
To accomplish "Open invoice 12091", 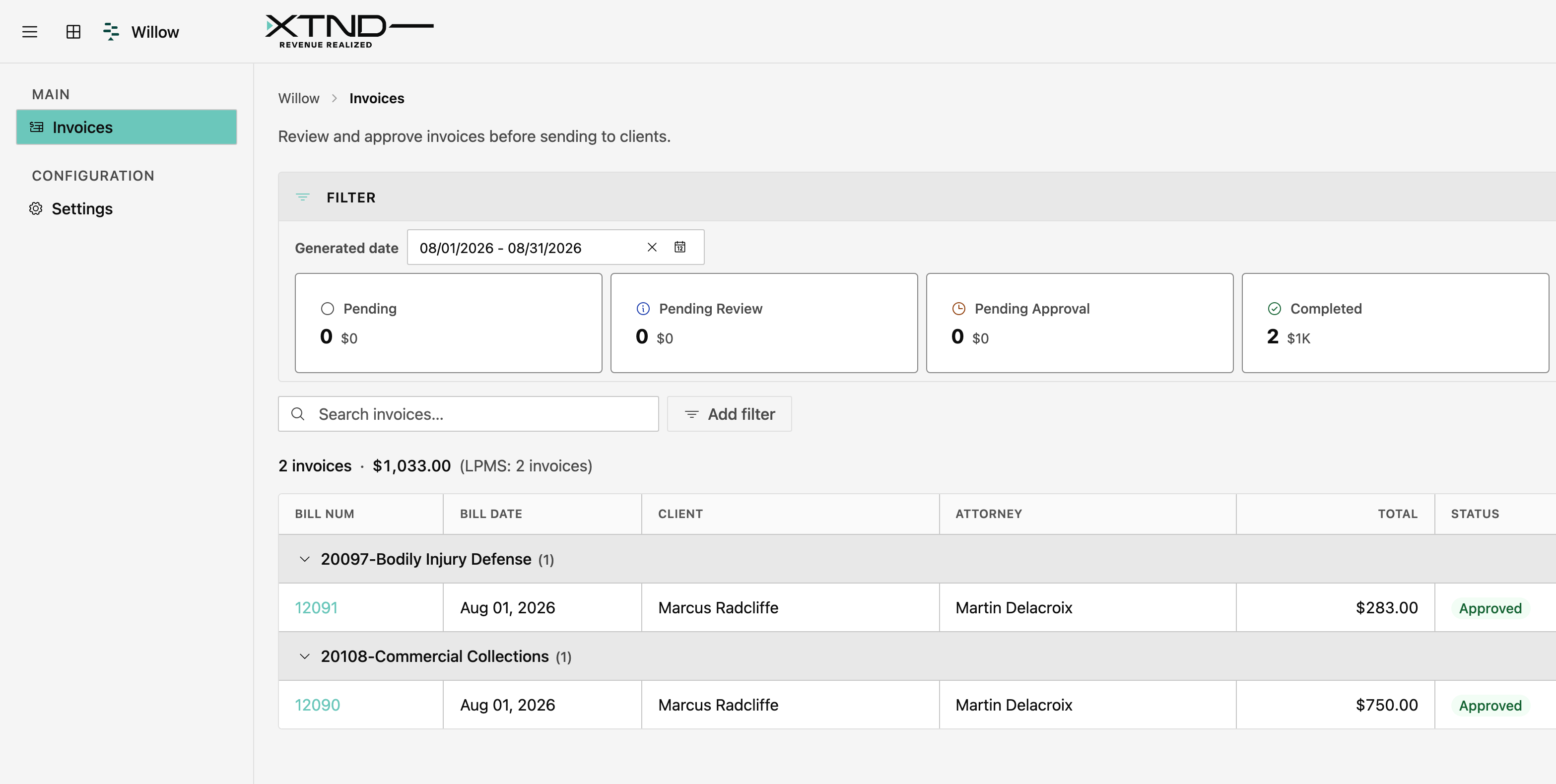I will pyautogui.click(x=316, y=608).
